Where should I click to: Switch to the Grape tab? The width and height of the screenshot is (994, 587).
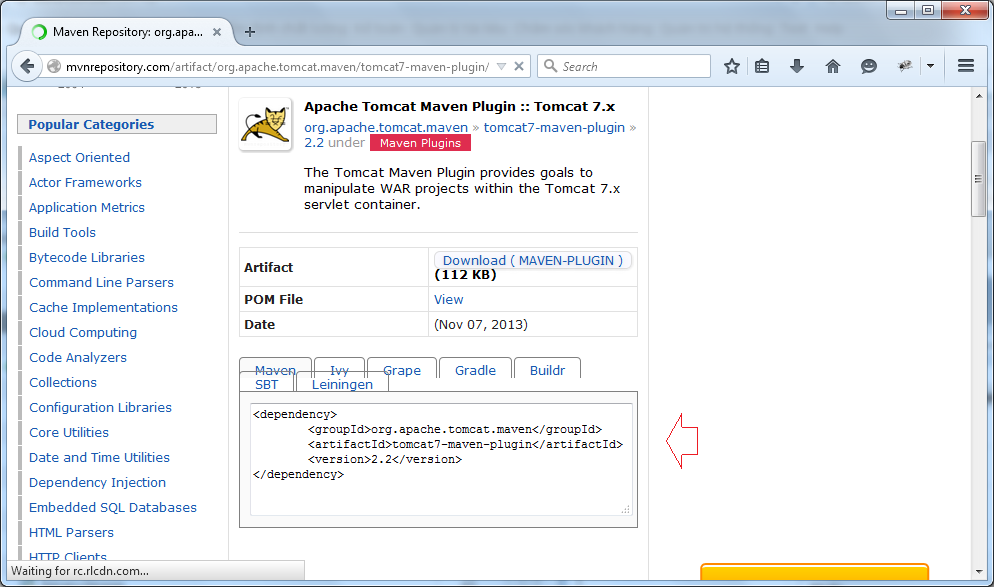pyautogui.click(x=402, y=368)
